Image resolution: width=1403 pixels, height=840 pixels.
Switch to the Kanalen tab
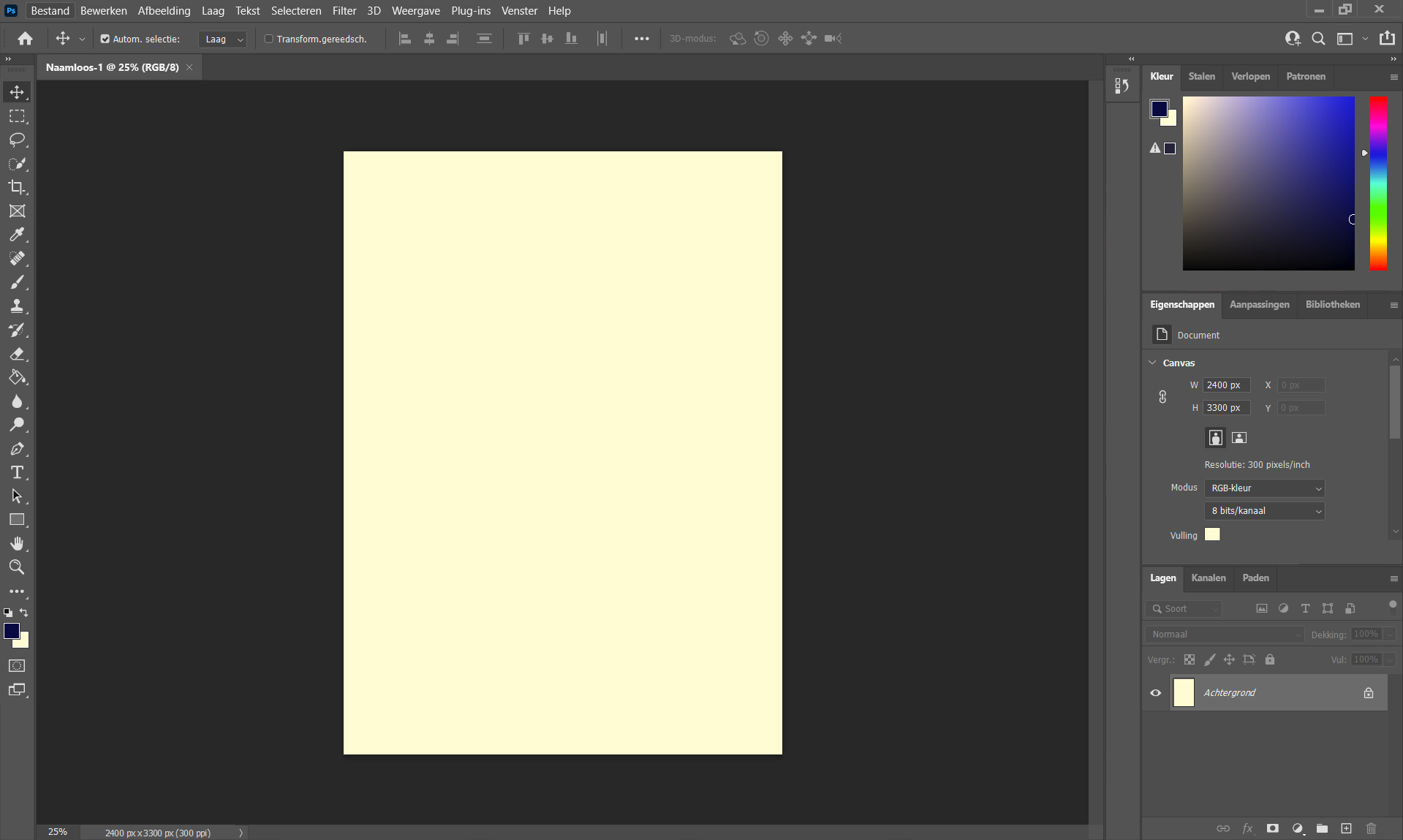click(1208, 578)
